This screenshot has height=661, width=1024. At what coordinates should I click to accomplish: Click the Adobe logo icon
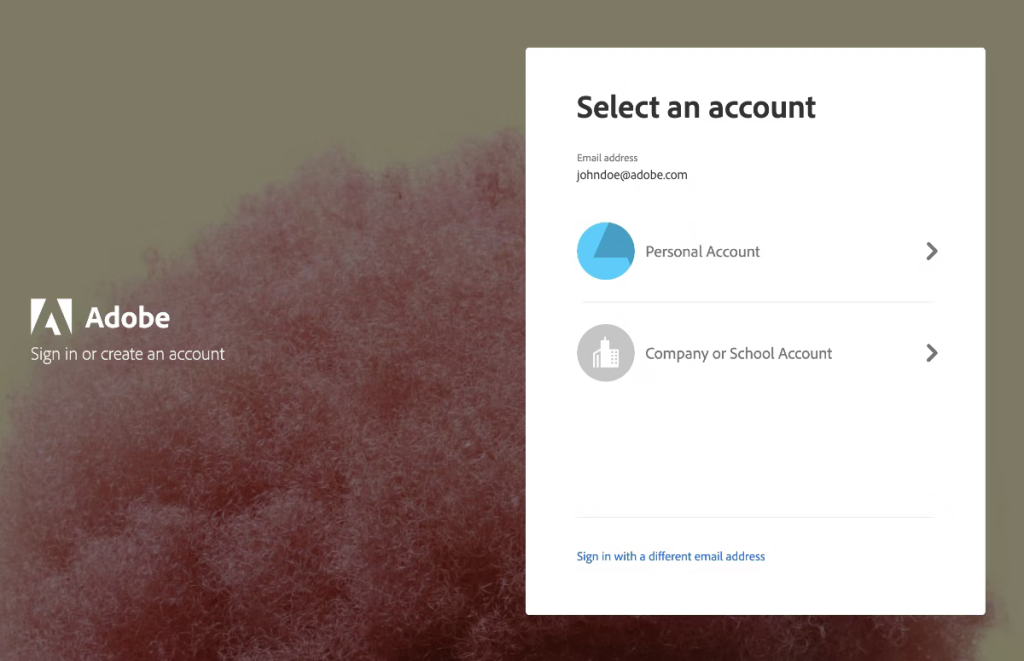51,316
